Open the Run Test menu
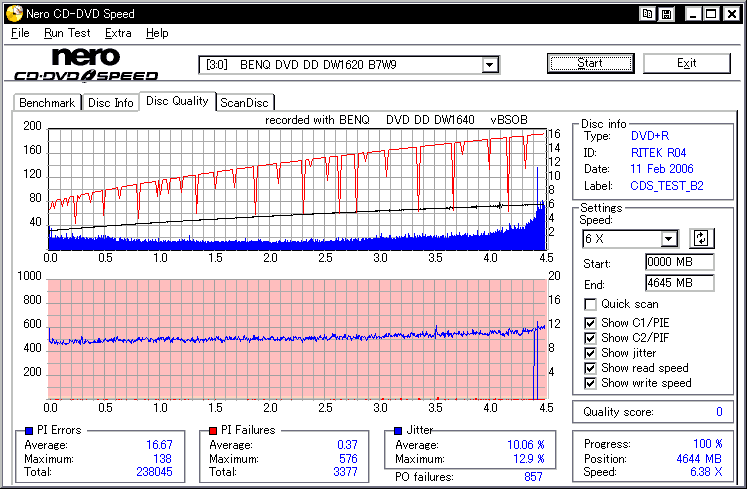 67,33
